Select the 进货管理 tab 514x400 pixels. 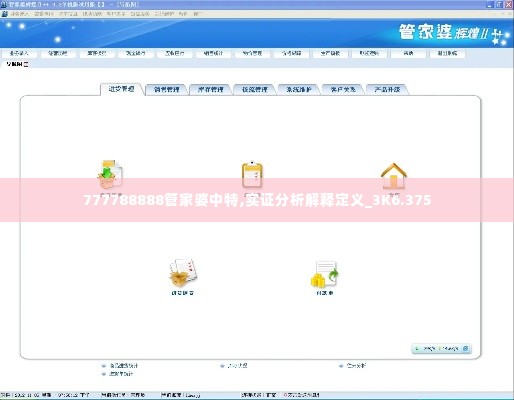click(x=122, y=89)
